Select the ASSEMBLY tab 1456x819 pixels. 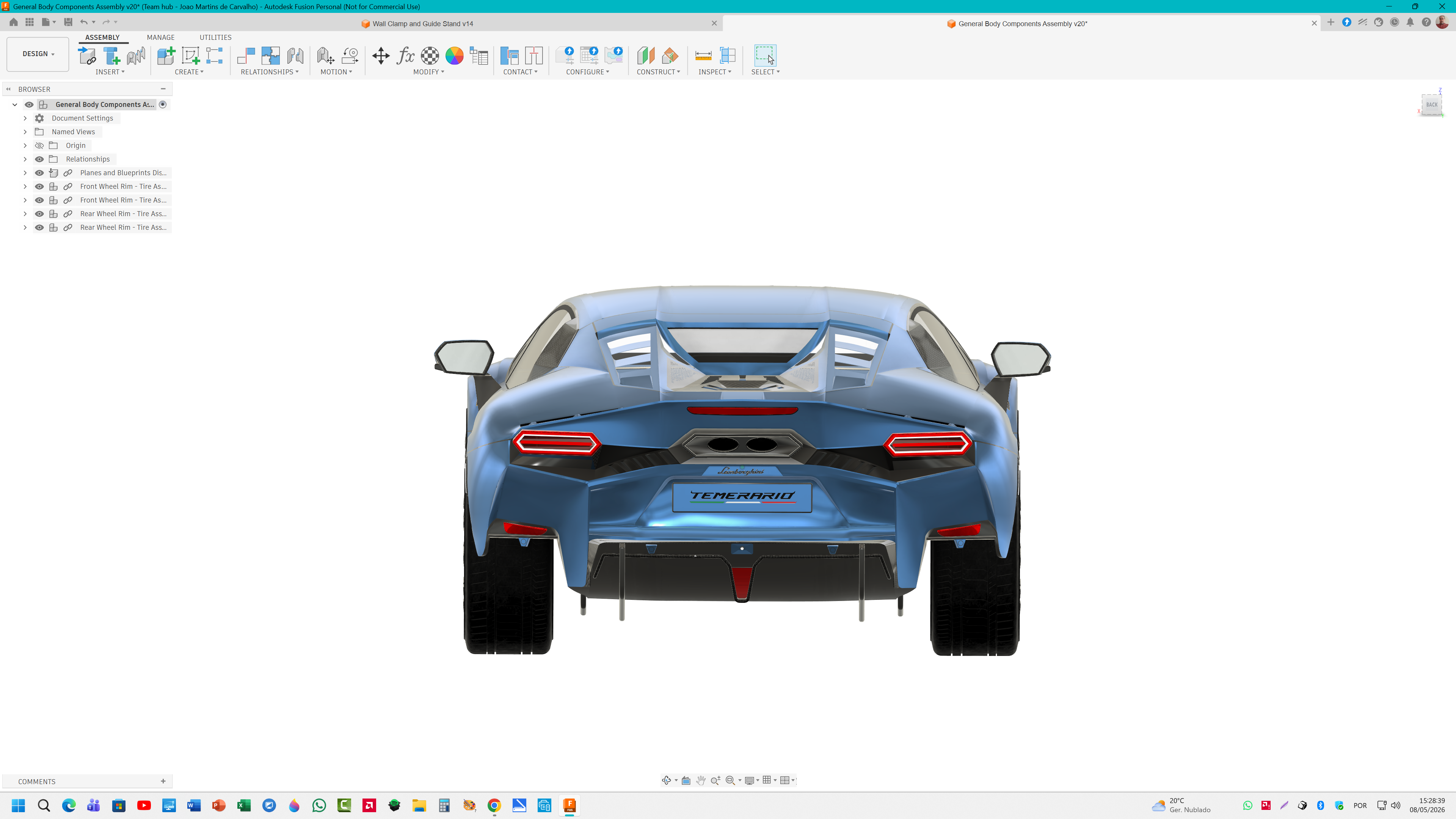pos(102,37)
